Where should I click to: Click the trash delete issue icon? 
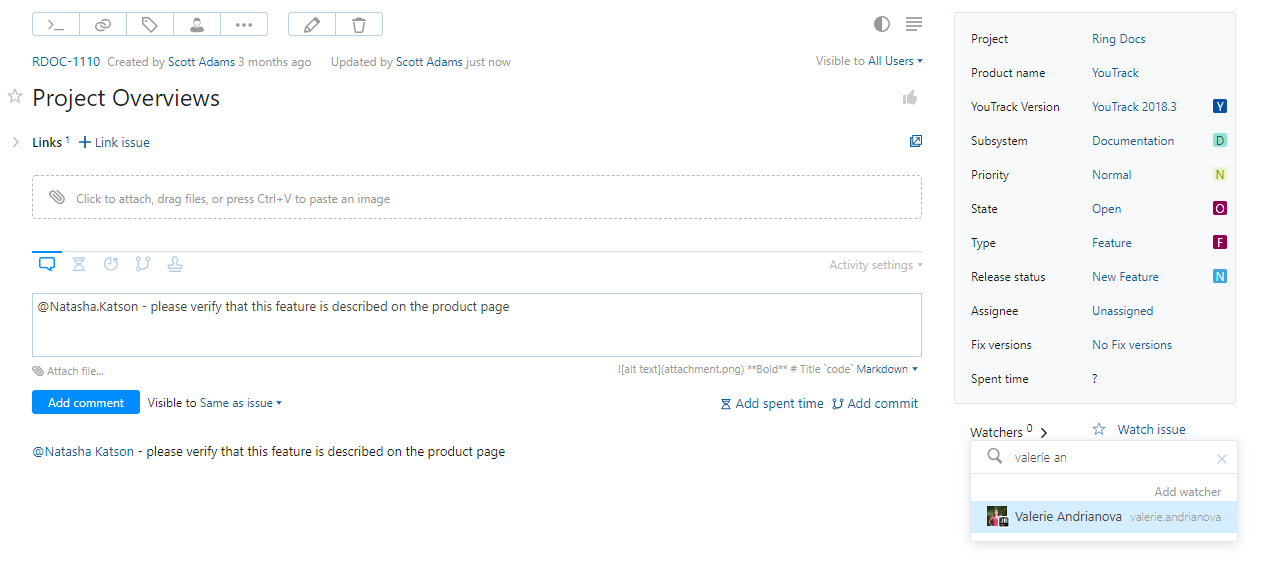tap(358, 24)
